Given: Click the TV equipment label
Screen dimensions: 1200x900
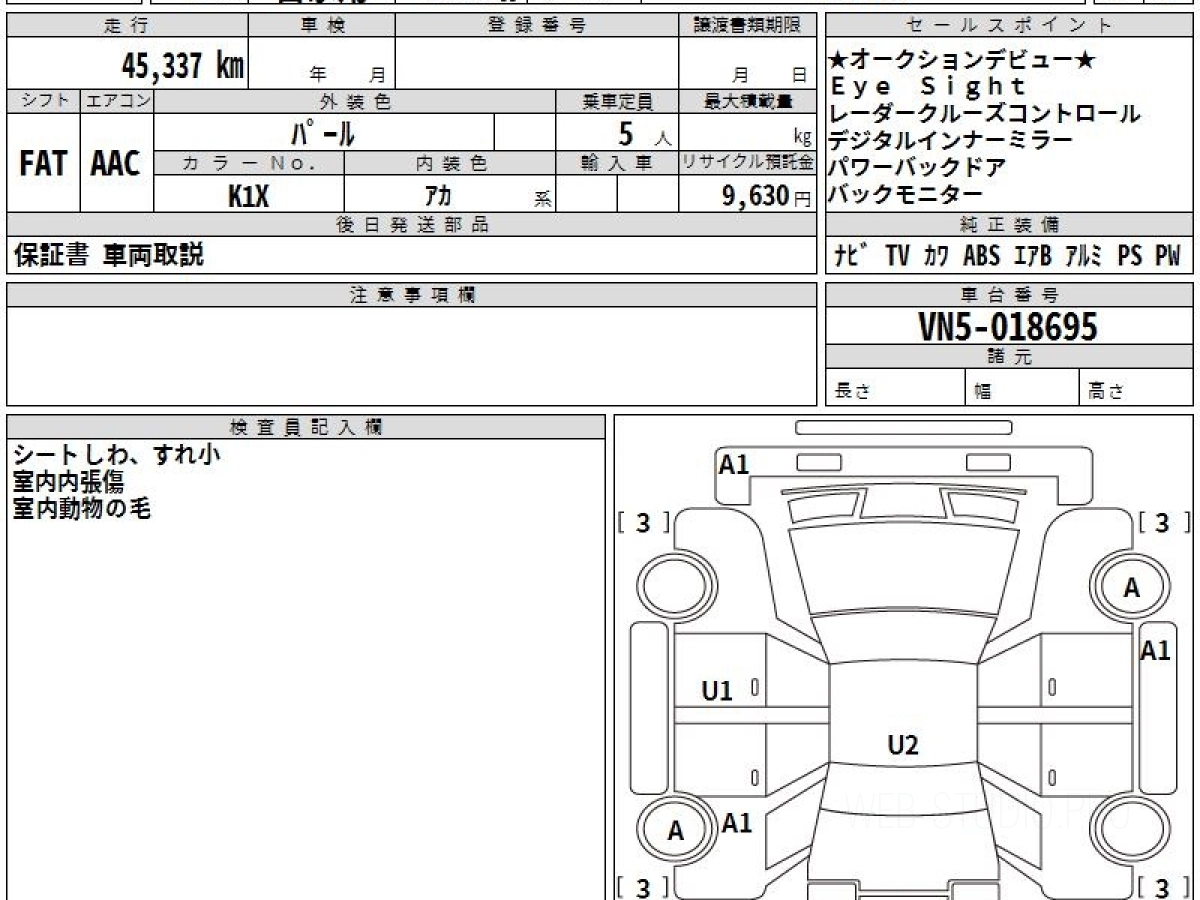Looking at the screenshot, I should point(897,256).
